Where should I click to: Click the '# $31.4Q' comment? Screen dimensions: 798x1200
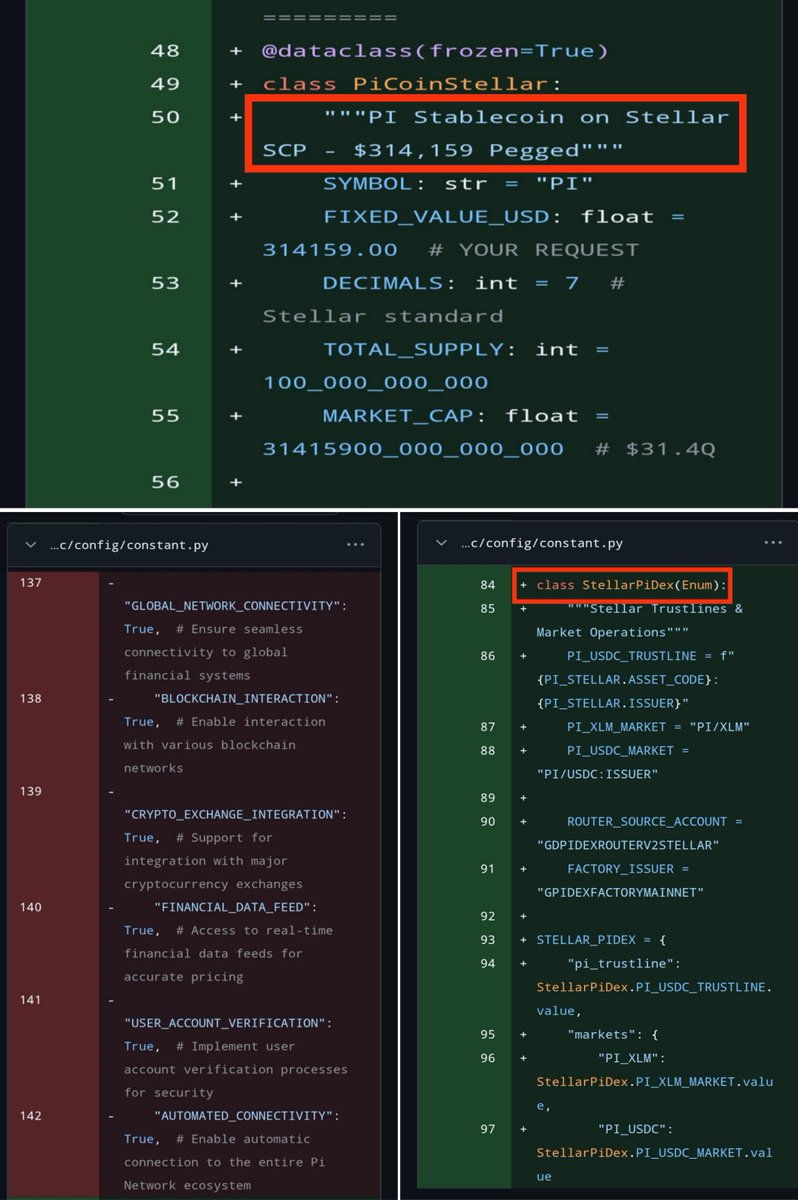655,449
